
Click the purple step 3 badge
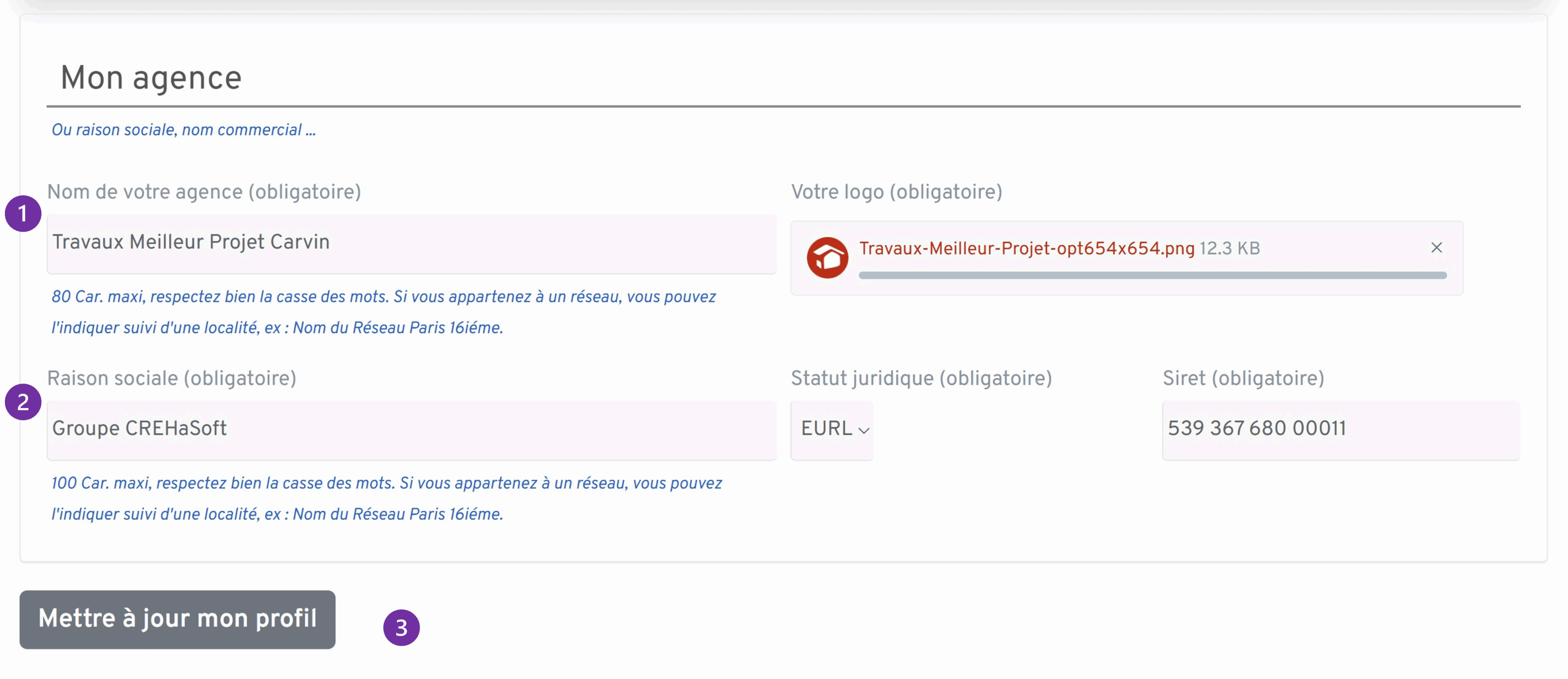(401, 627)
